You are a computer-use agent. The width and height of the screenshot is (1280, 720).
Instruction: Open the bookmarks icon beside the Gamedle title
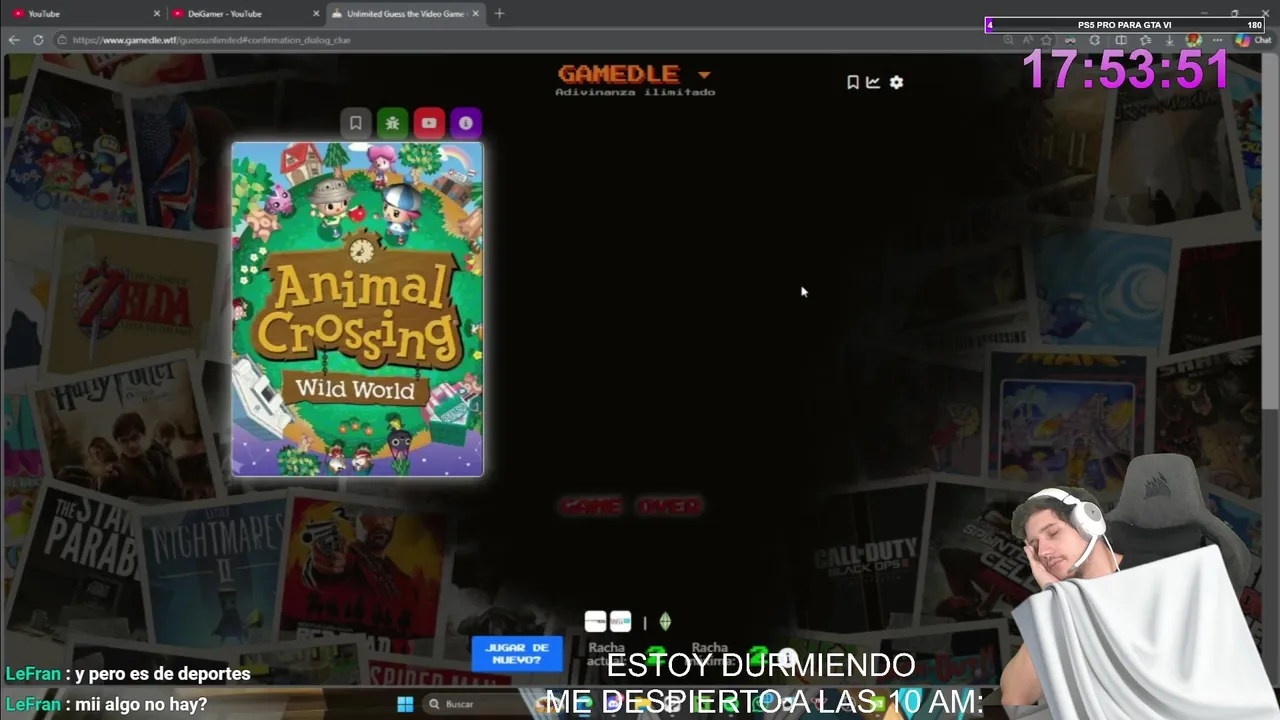853,82
